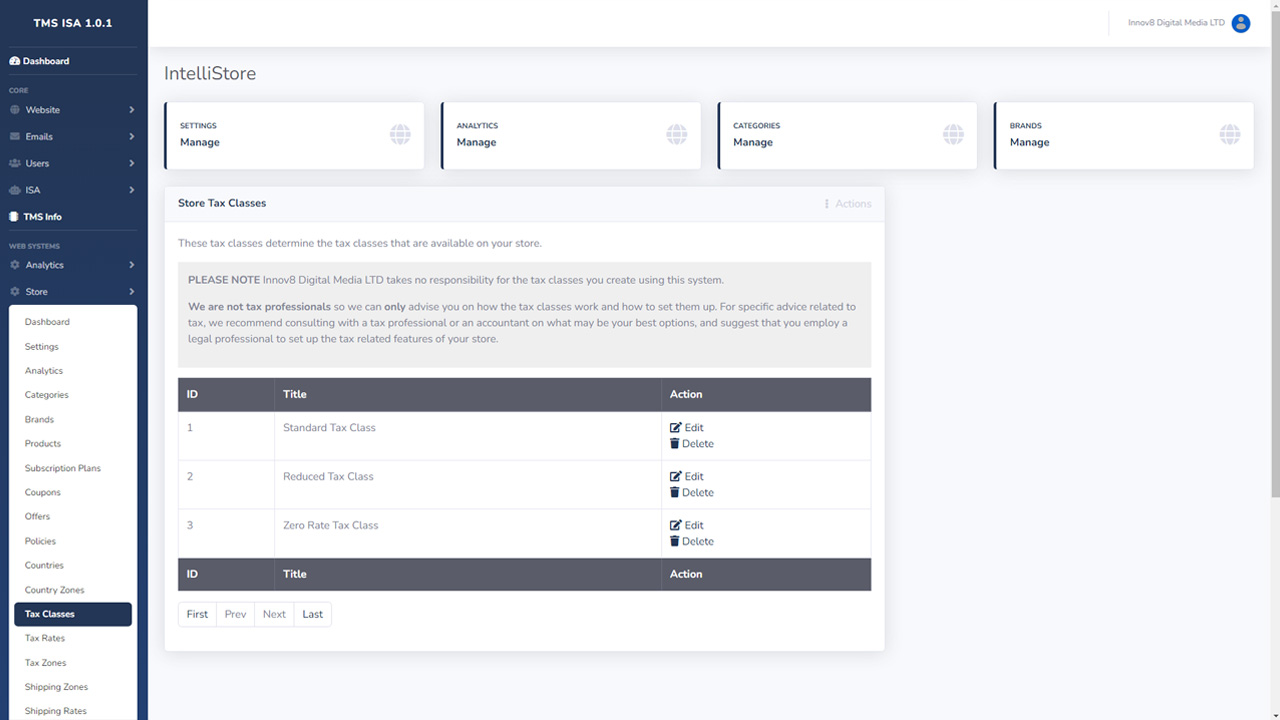Open Brands in the Store submenu
Screen dimensions: 1280x720
click(x=73, y=420)
